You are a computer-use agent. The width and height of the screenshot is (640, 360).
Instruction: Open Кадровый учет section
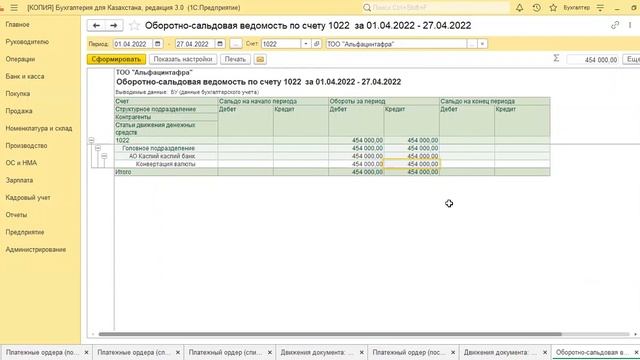click(28, 198)
